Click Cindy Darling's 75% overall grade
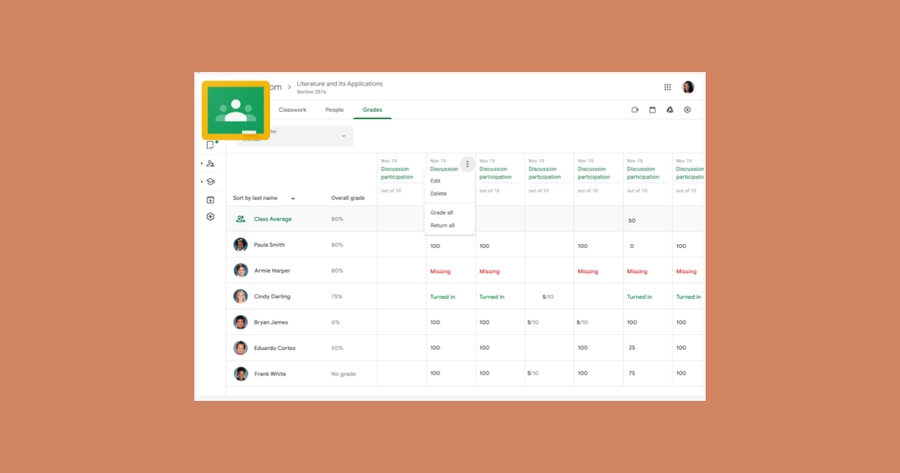This screenshot has height=473, width=900. tap(336, 296)
